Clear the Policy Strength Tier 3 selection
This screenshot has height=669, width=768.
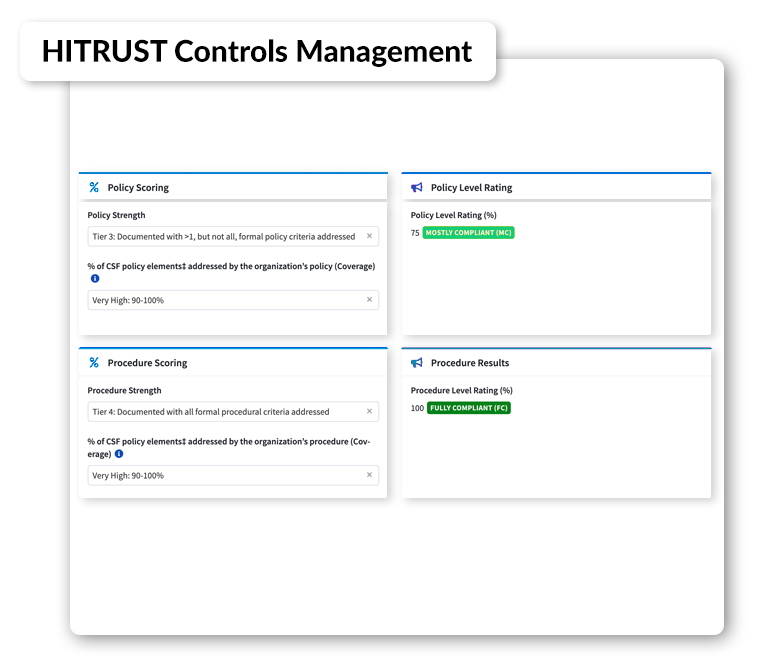(x=369, y=236)
